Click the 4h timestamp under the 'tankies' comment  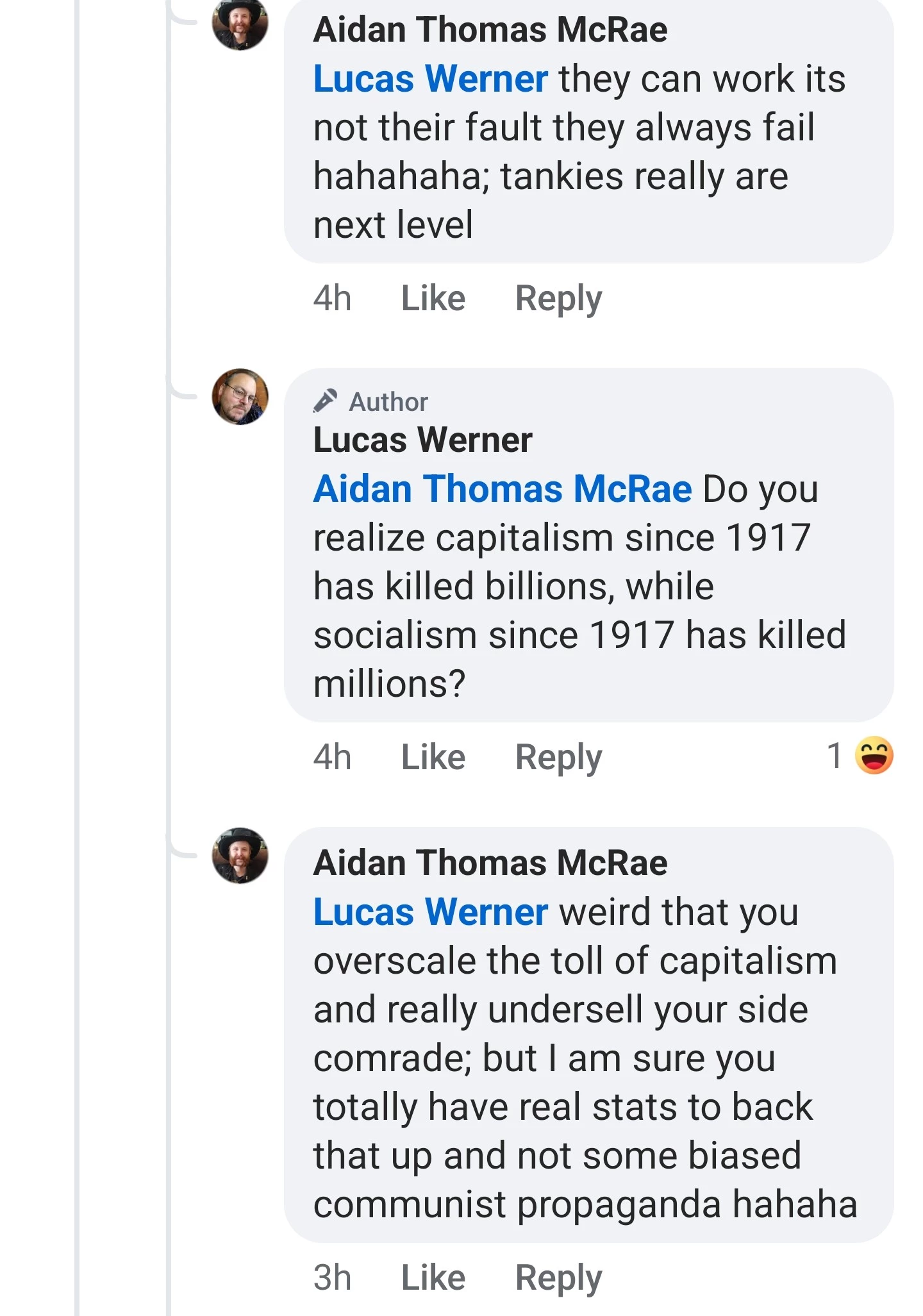point(332,298)
